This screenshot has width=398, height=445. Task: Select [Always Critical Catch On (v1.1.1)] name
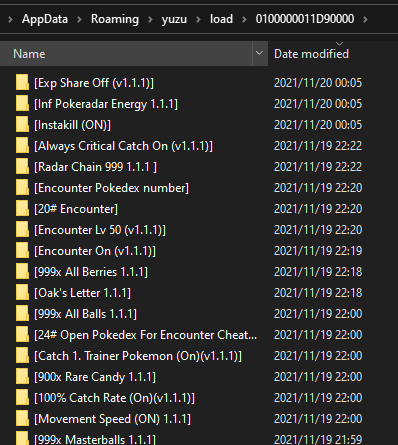tap(123, 146)
